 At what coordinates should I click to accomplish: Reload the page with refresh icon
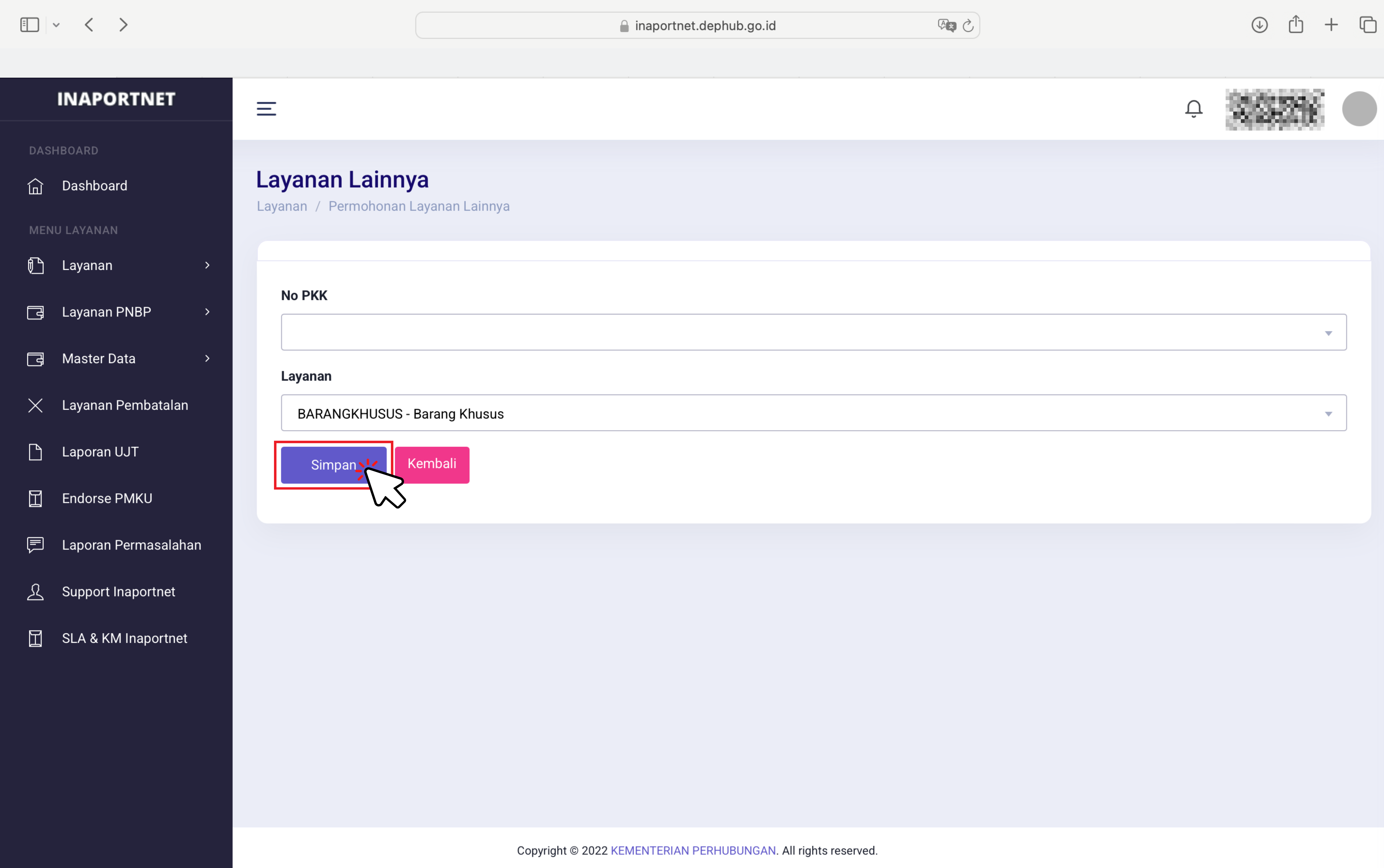click(x=968, y=26)
